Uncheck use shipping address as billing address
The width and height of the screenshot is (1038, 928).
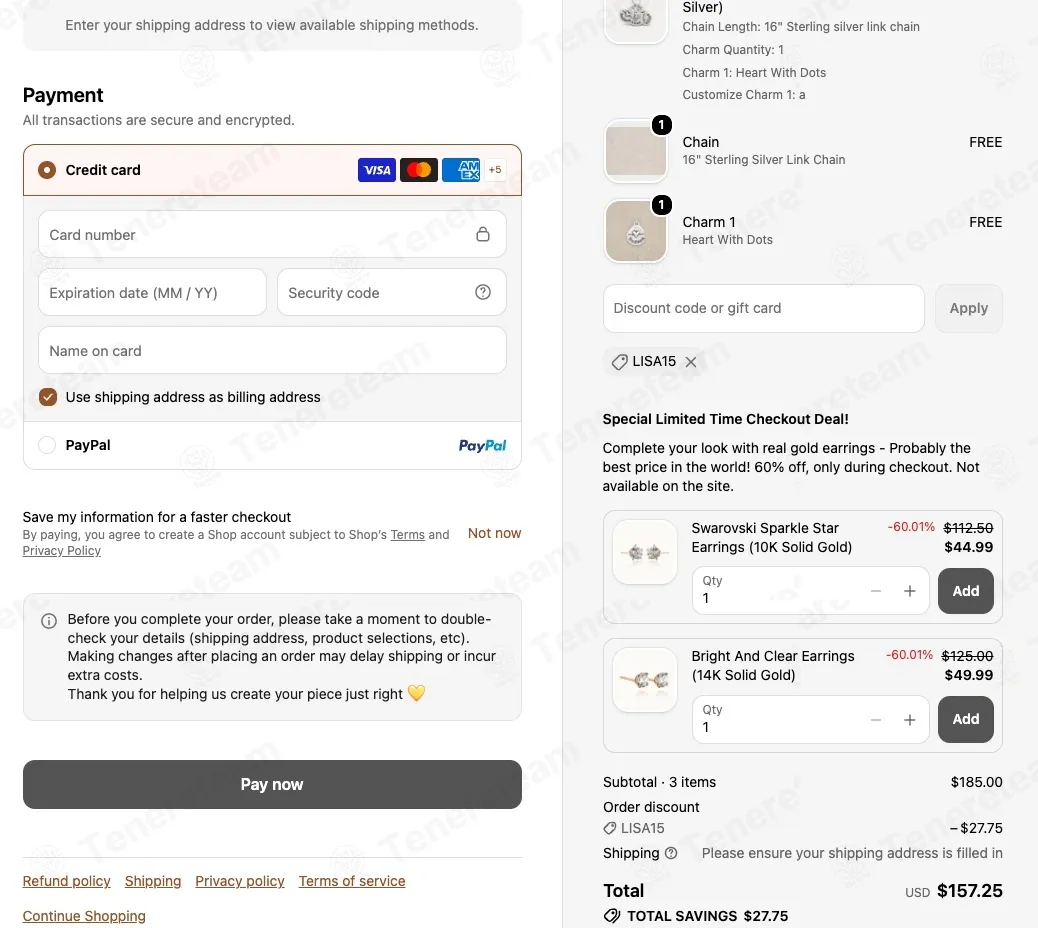[48, 397]
